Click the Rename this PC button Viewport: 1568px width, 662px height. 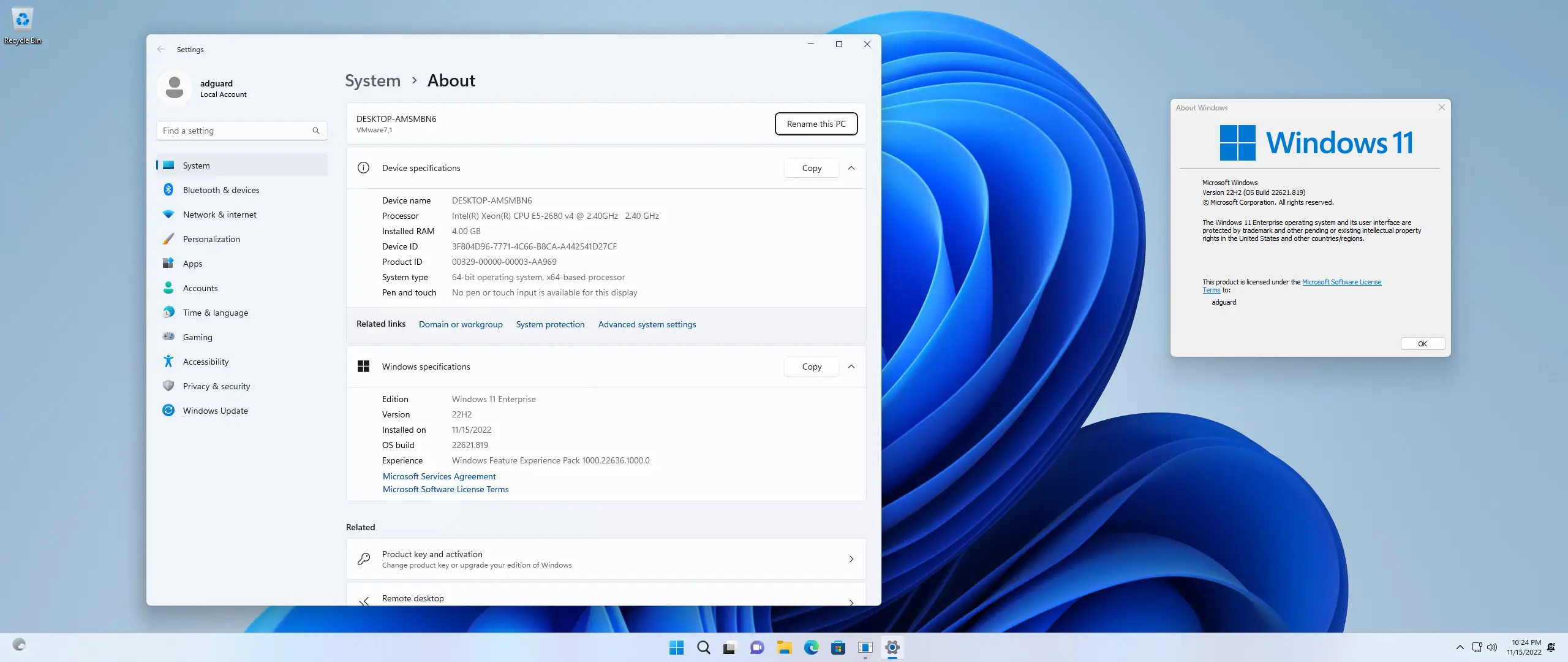click(x=816, y=124)
